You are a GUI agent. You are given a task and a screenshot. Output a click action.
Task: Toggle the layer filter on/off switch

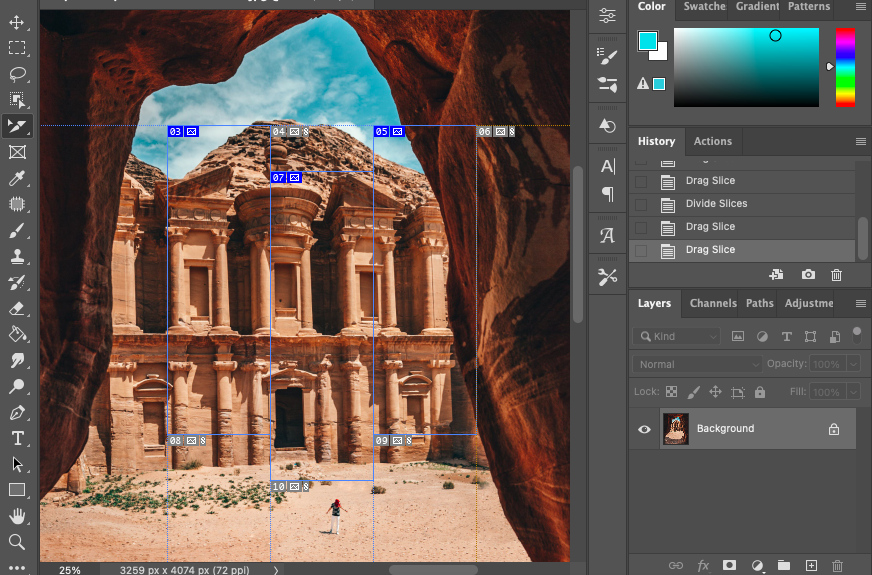856,334
